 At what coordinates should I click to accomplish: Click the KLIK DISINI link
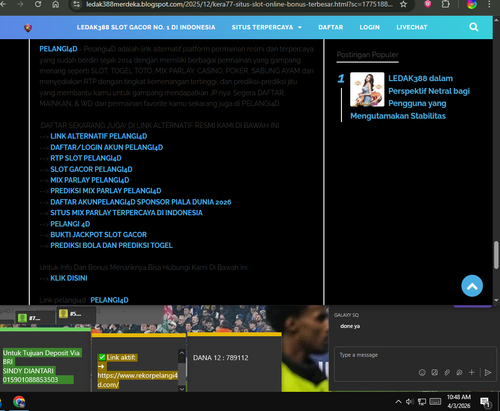(69, 278)
